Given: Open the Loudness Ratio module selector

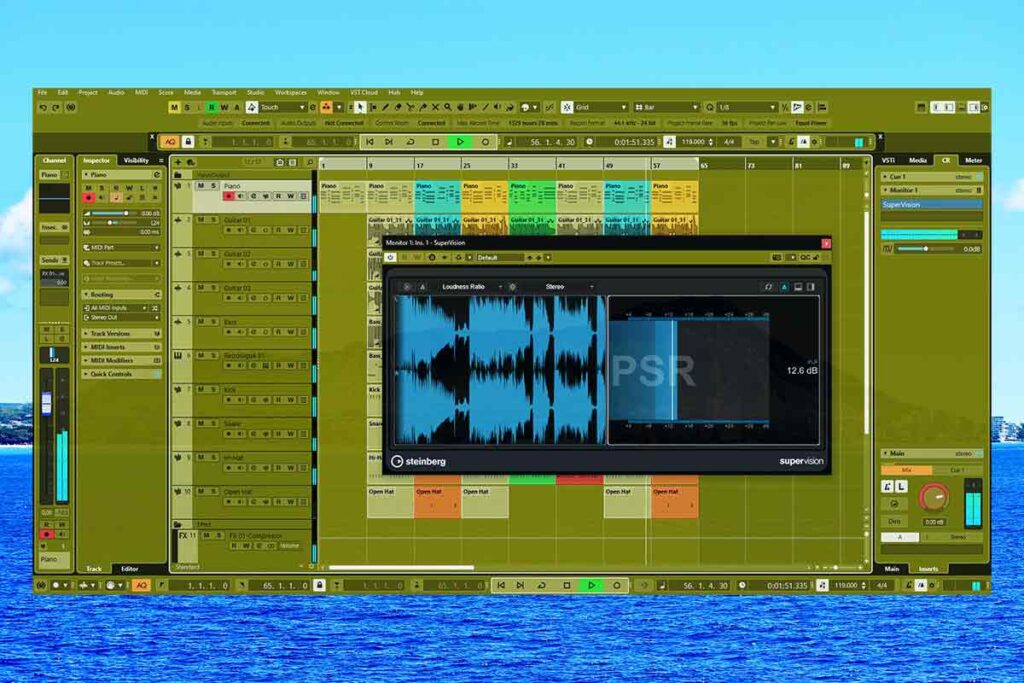Looking at the screenshot, I should 470,286.
